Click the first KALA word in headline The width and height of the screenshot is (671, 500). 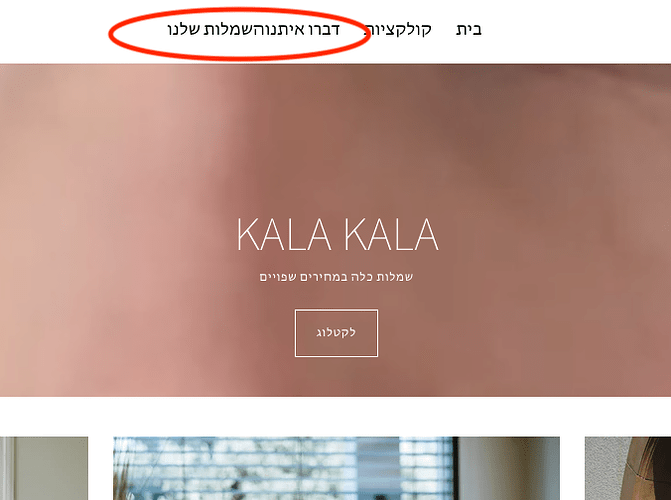click(x=284, y=235)
